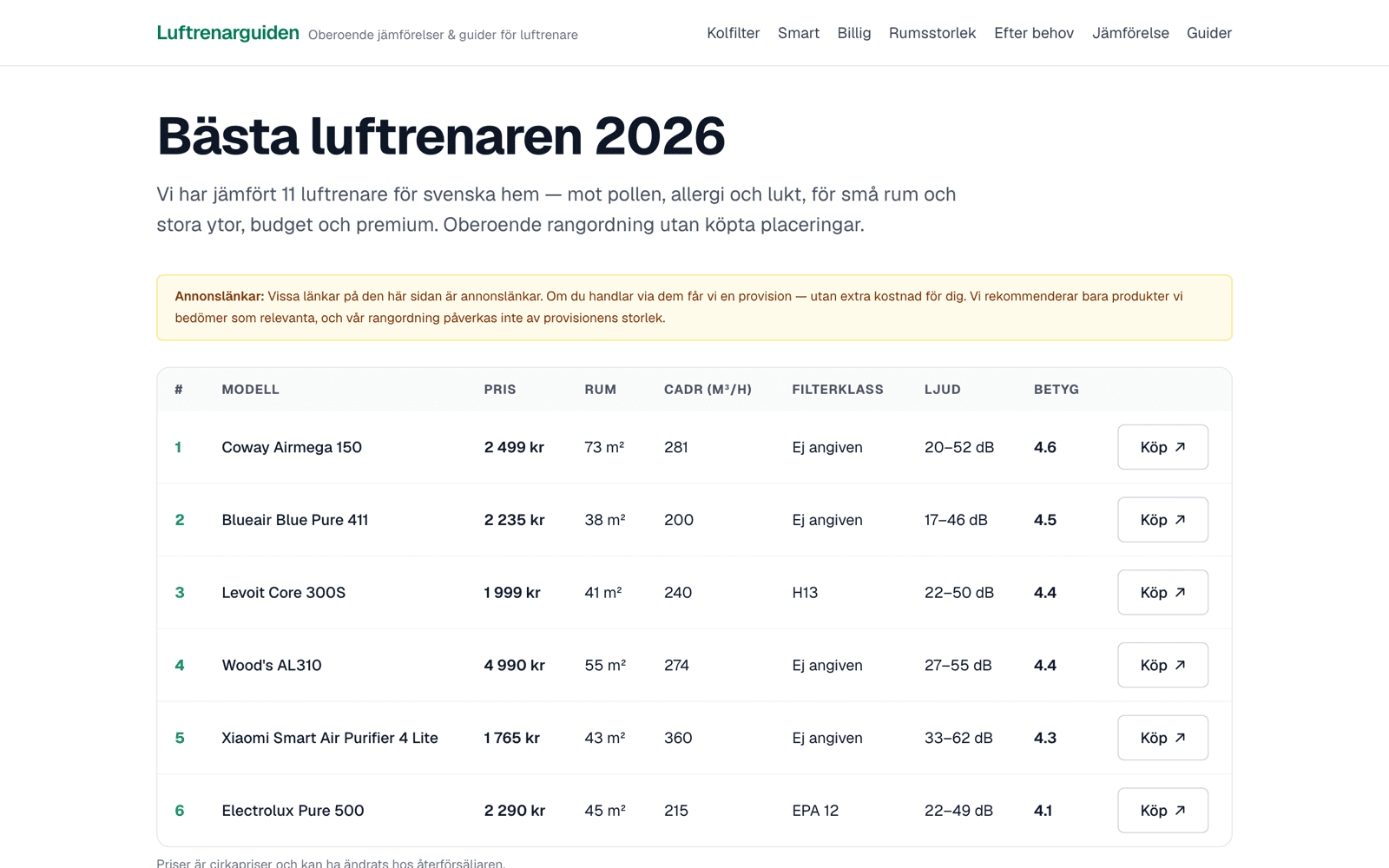Select the Coway Airmega 150 model name
This screenshot has height=868, width=1389.
click(292, 447)
